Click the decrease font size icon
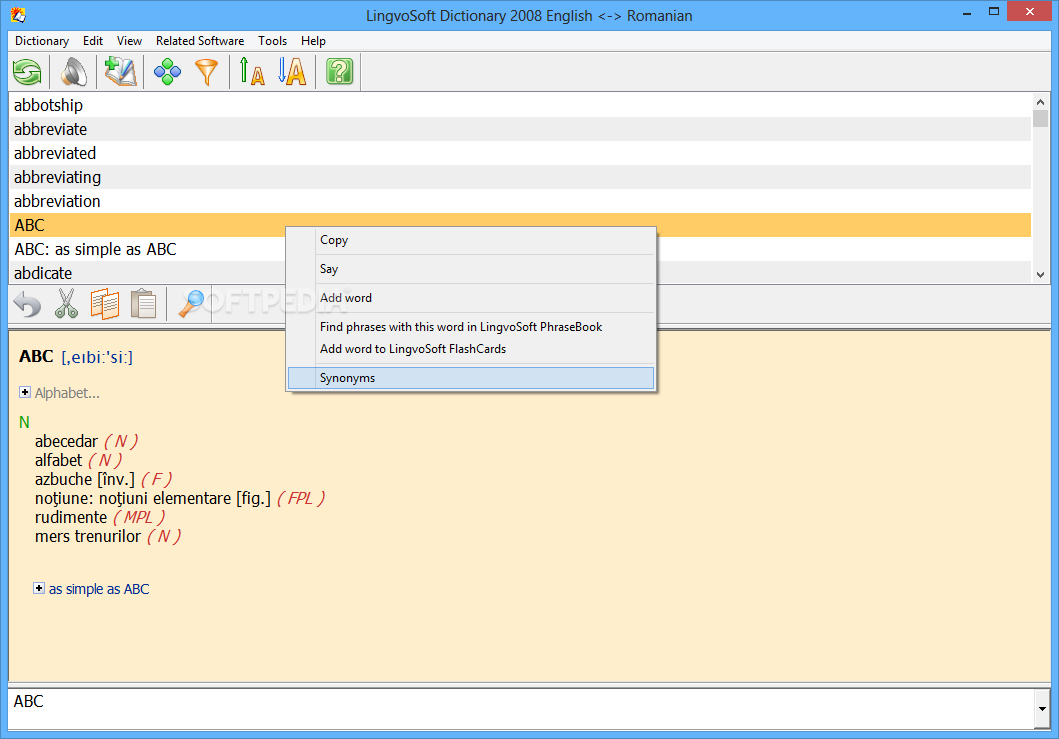 292,72
